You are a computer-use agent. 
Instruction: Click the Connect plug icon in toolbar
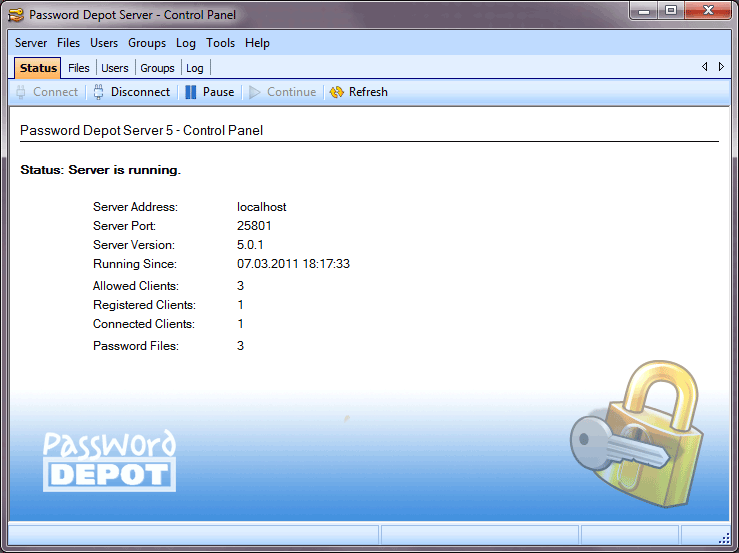point(21,92)
